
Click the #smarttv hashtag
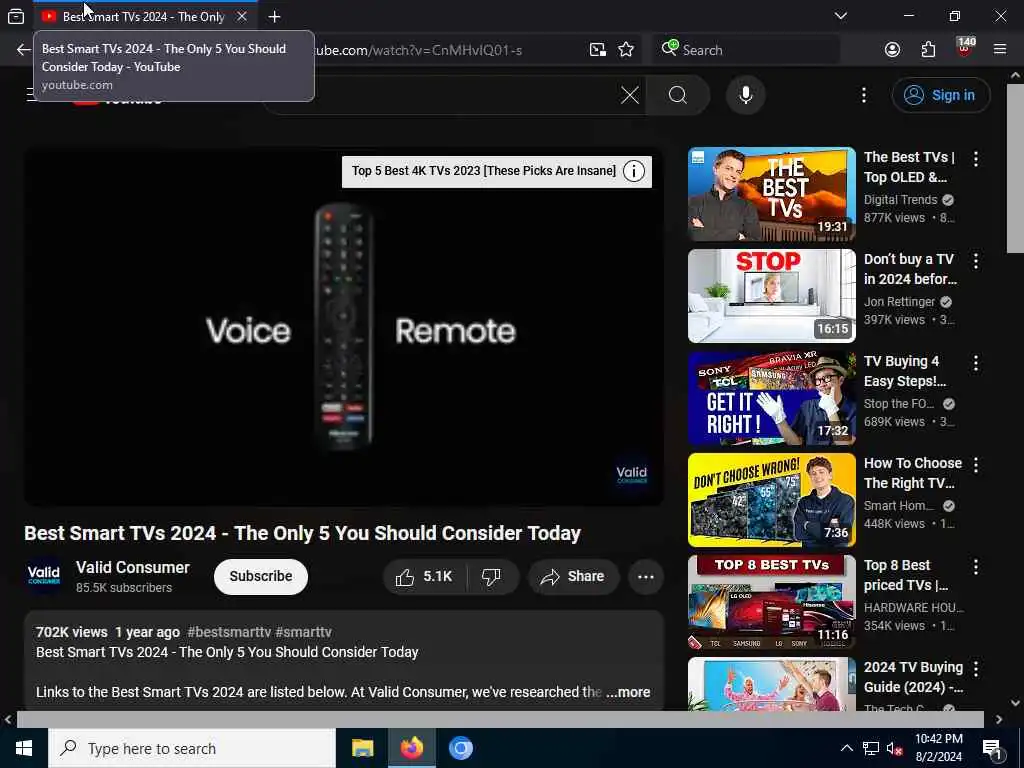pyautogui.click(x=303, y=632)
